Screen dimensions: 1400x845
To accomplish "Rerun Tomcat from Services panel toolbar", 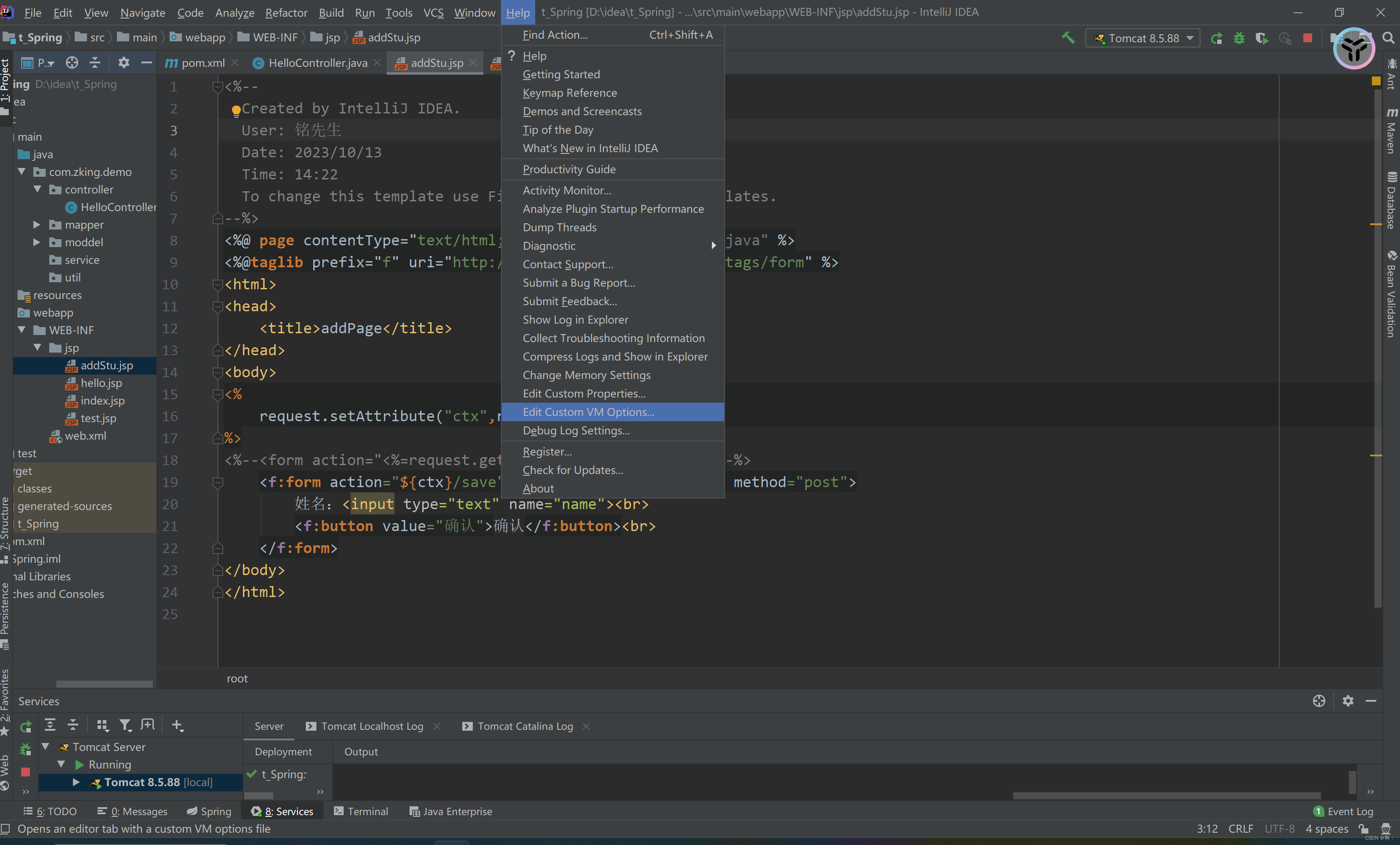I will (x=25, y=726).
